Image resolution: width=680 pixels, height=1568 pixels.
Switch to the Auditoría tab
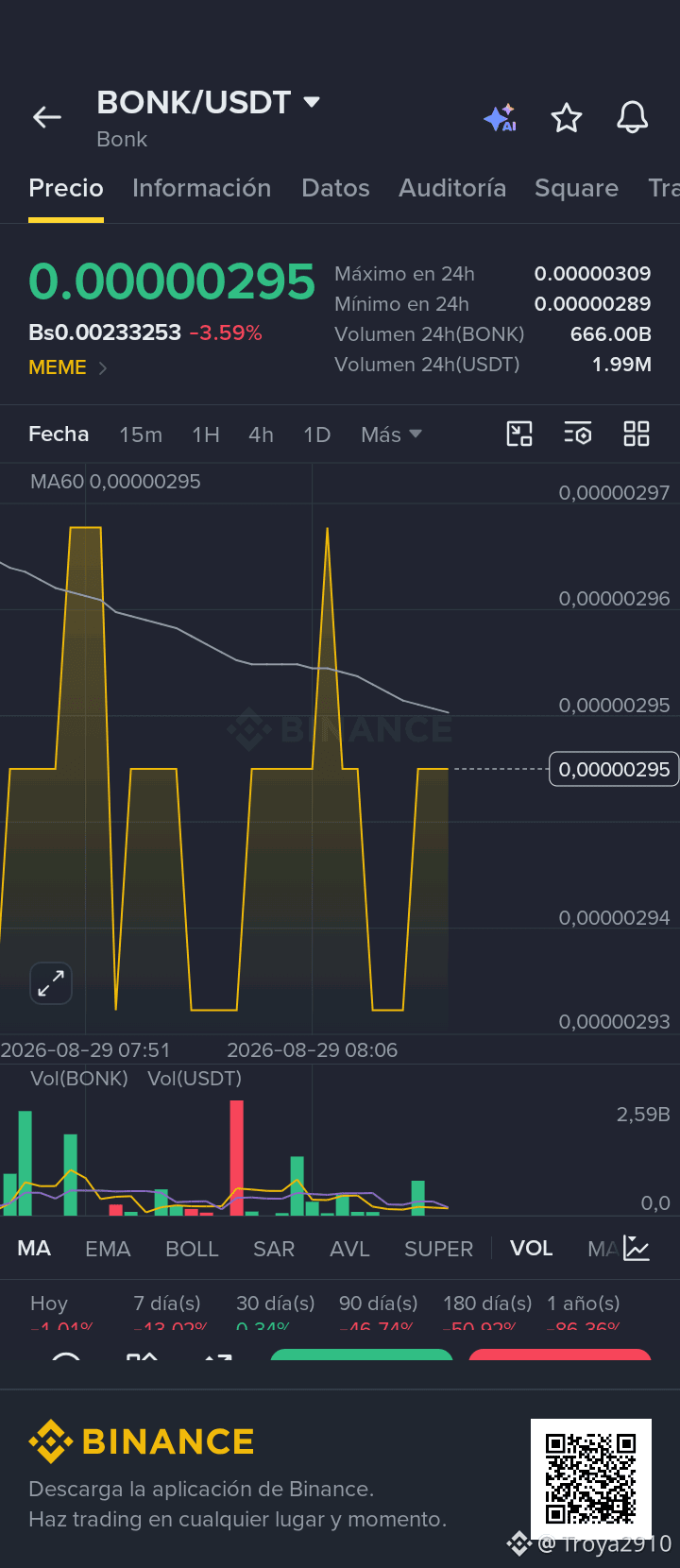[452, 188]
